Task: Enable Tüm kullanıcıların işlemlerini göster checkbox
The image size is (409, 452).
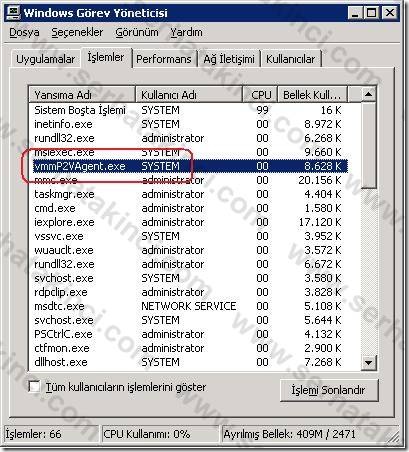Action: coord(34,387)
